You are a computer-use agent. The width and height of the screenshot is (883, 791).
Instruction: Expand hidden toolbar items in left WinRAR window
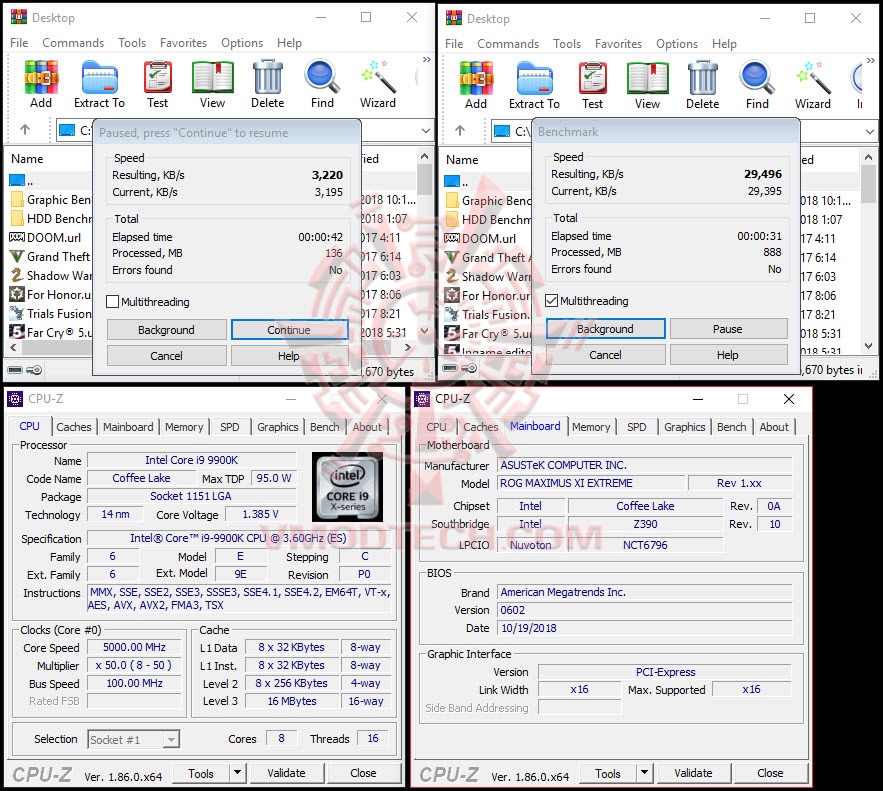[426, 60]
